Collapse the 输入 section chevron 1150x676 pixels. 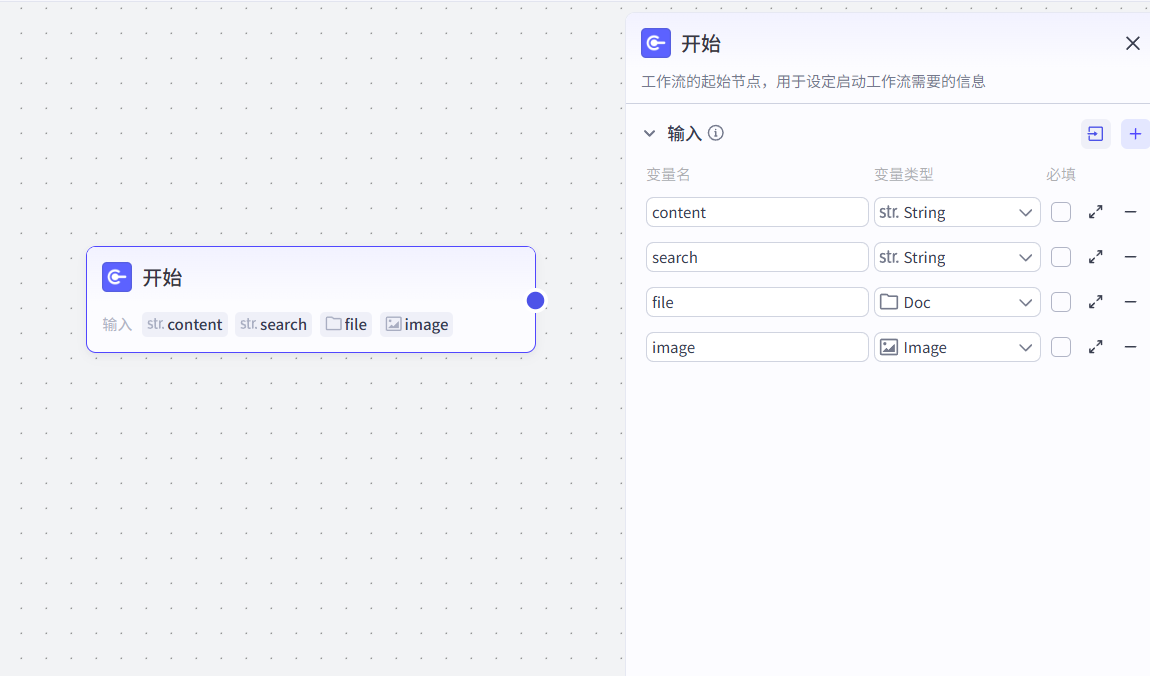coord(649,133)
